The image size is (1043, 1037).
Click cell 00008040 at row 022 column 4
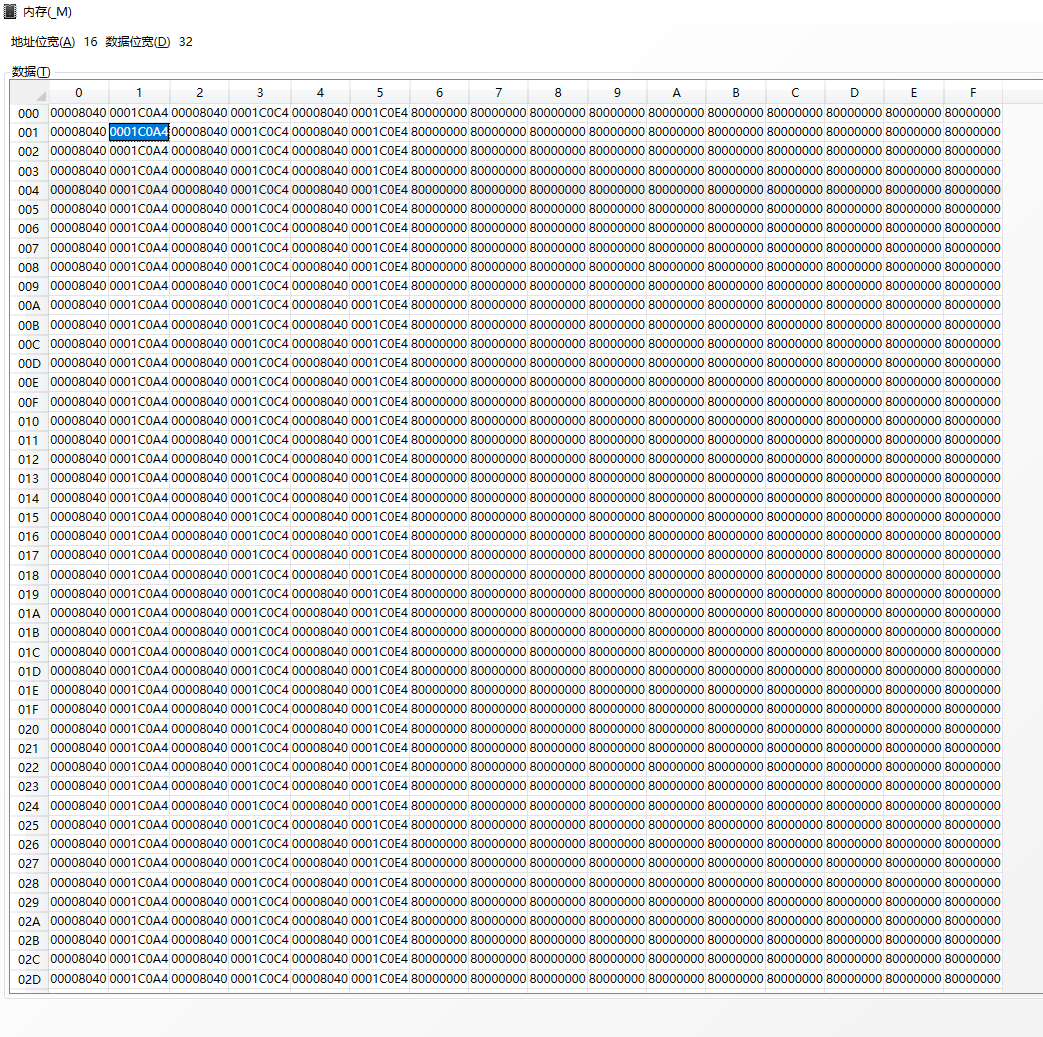[x=320, y=767]
